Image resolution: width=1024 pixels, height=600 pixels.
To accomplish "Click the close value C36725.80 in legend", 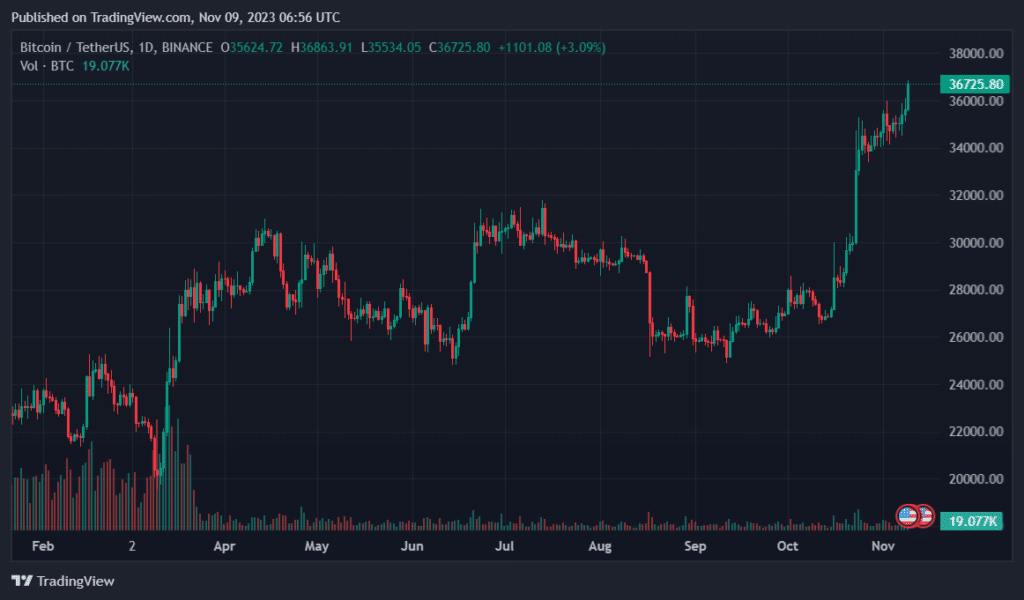I will (459, 48).
